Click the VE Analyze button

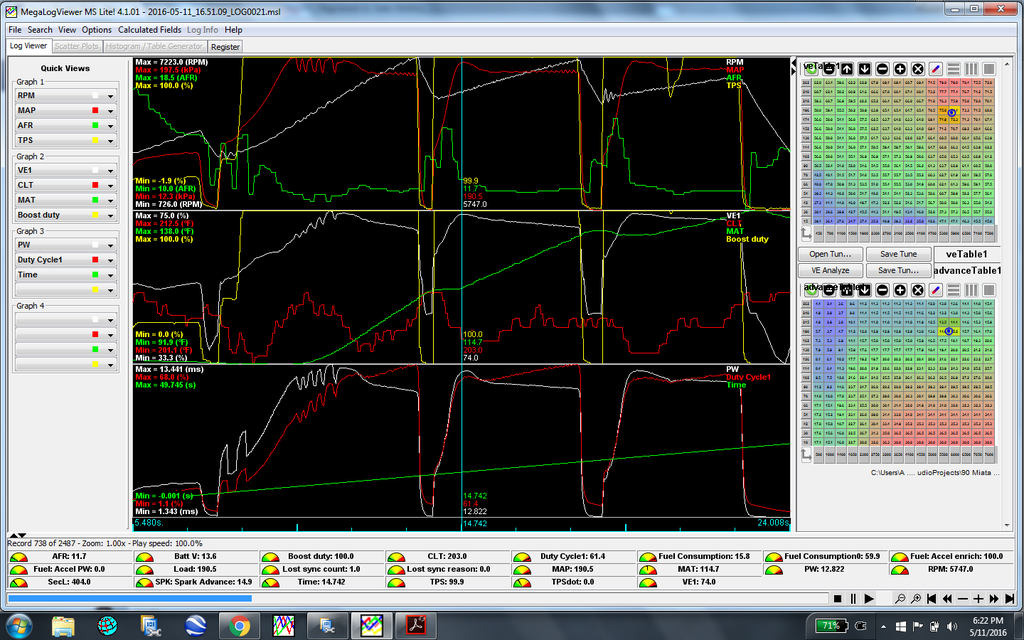(830, 270)
